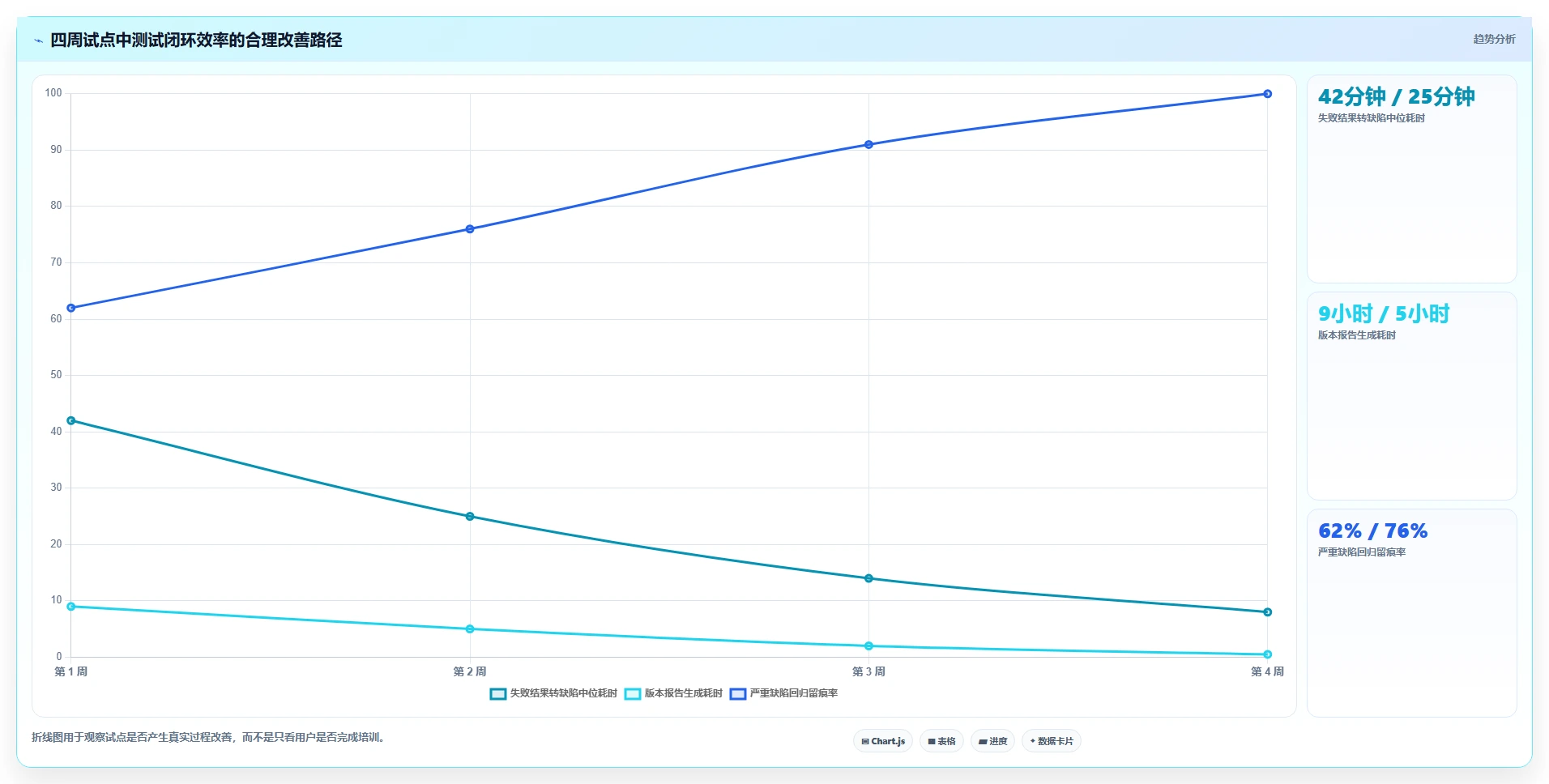Click the 第 1 周 x-axis label
Screen dimensions: 1549x784
pyautogui.click(x=71, y=671)
